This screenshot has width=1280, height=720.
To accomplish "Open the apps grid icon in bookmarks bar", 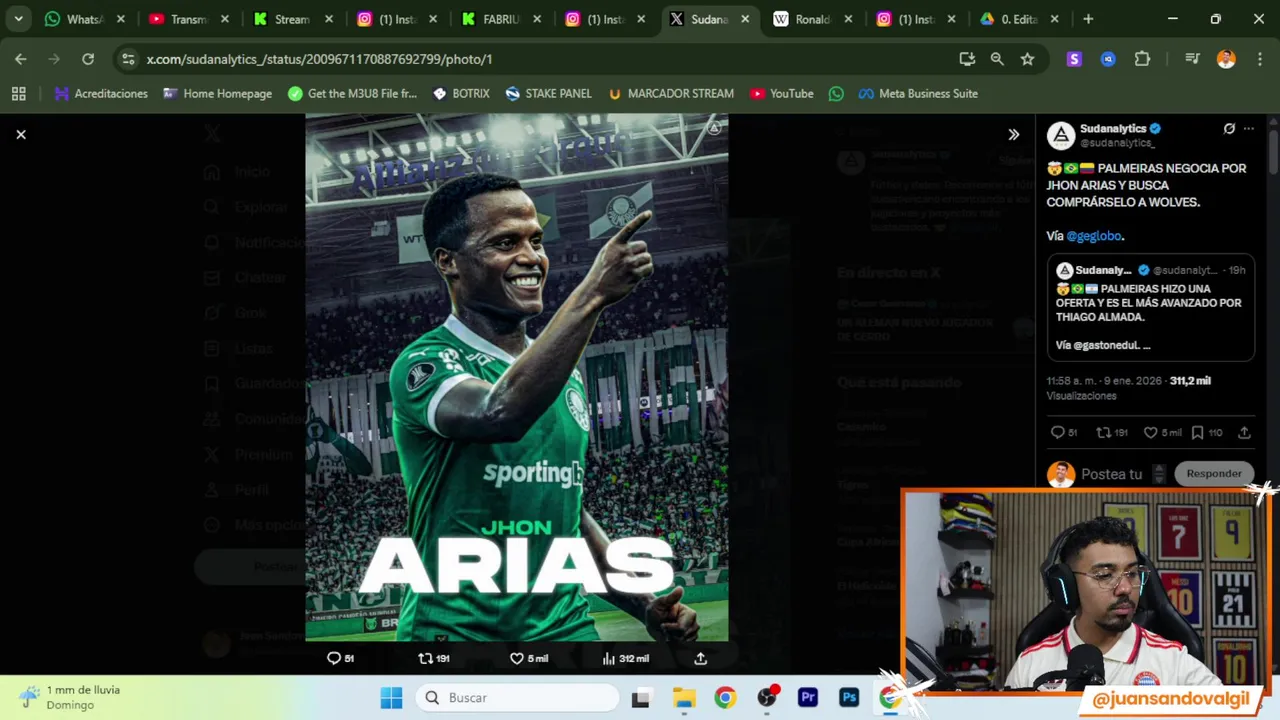I will click(x=18, y=94).
